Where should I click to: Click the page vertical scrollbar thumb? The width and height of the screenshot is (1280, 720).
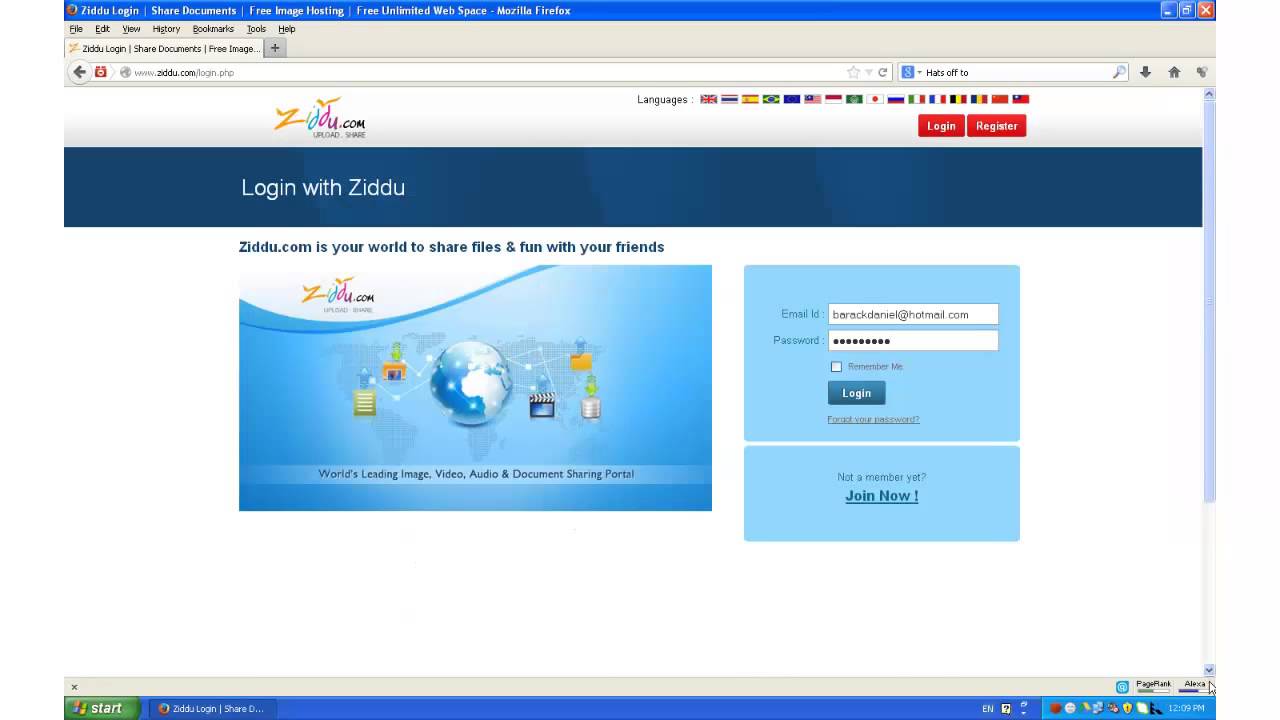[1209, 300]
